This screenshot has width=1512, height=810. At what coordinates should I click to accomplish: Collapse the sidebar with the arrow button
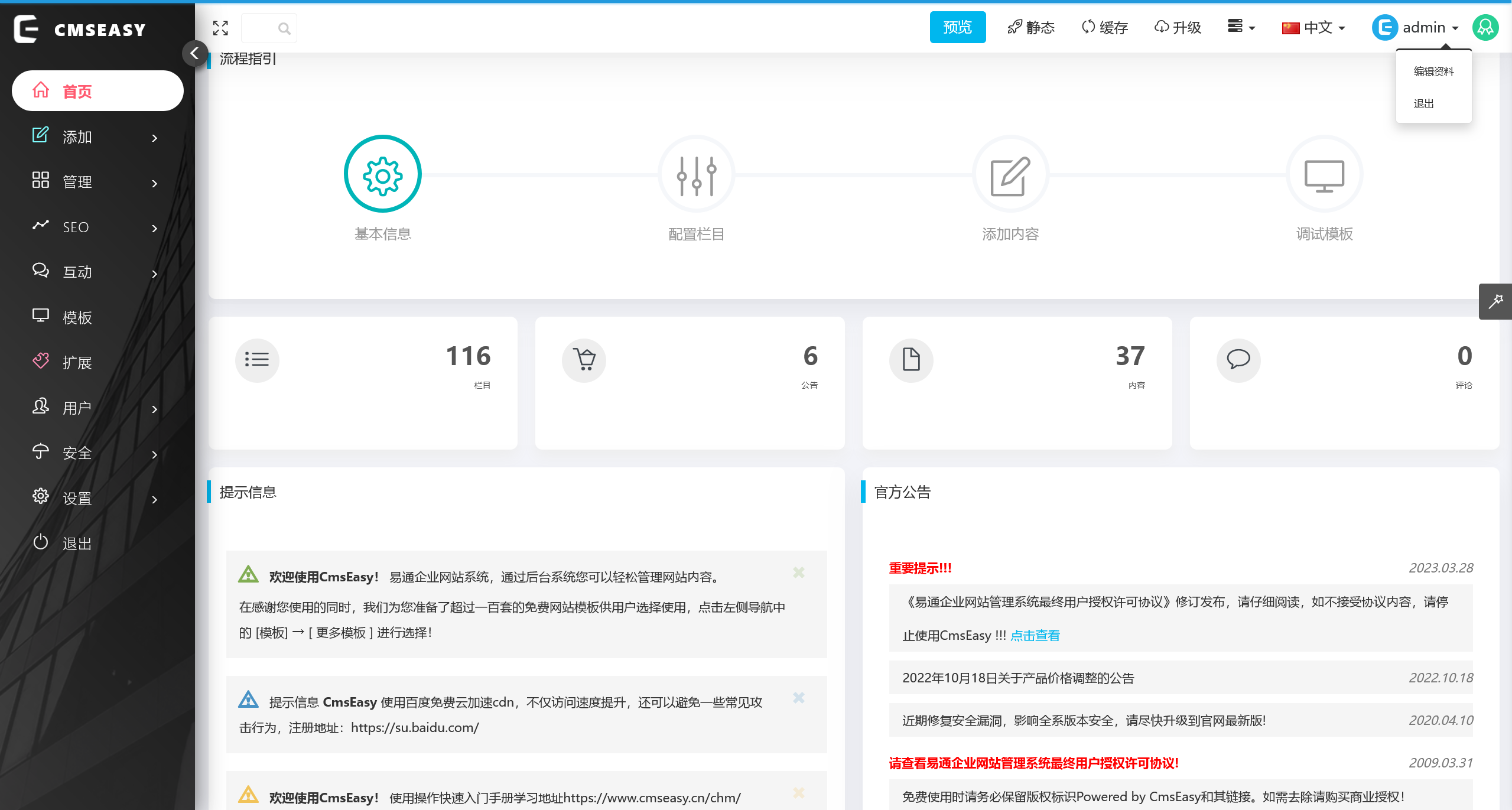tap(194, 53)
